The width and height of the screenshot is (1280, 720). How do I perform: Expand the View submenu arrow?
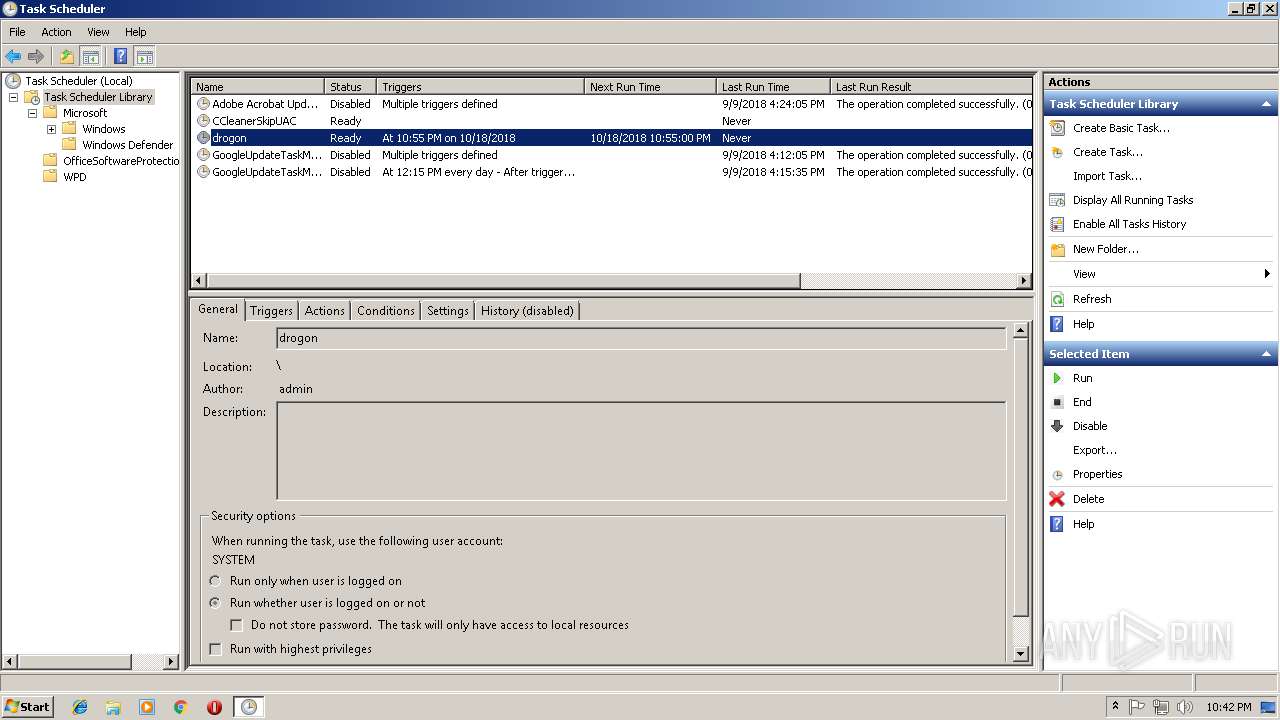[x=1266, y=274]
